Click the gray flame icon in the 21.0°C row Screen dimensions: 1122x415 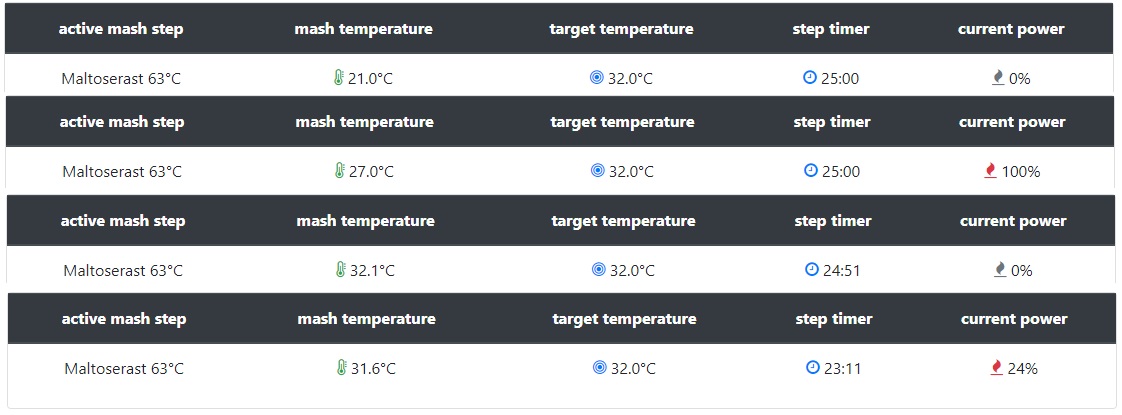coord(998,78)
